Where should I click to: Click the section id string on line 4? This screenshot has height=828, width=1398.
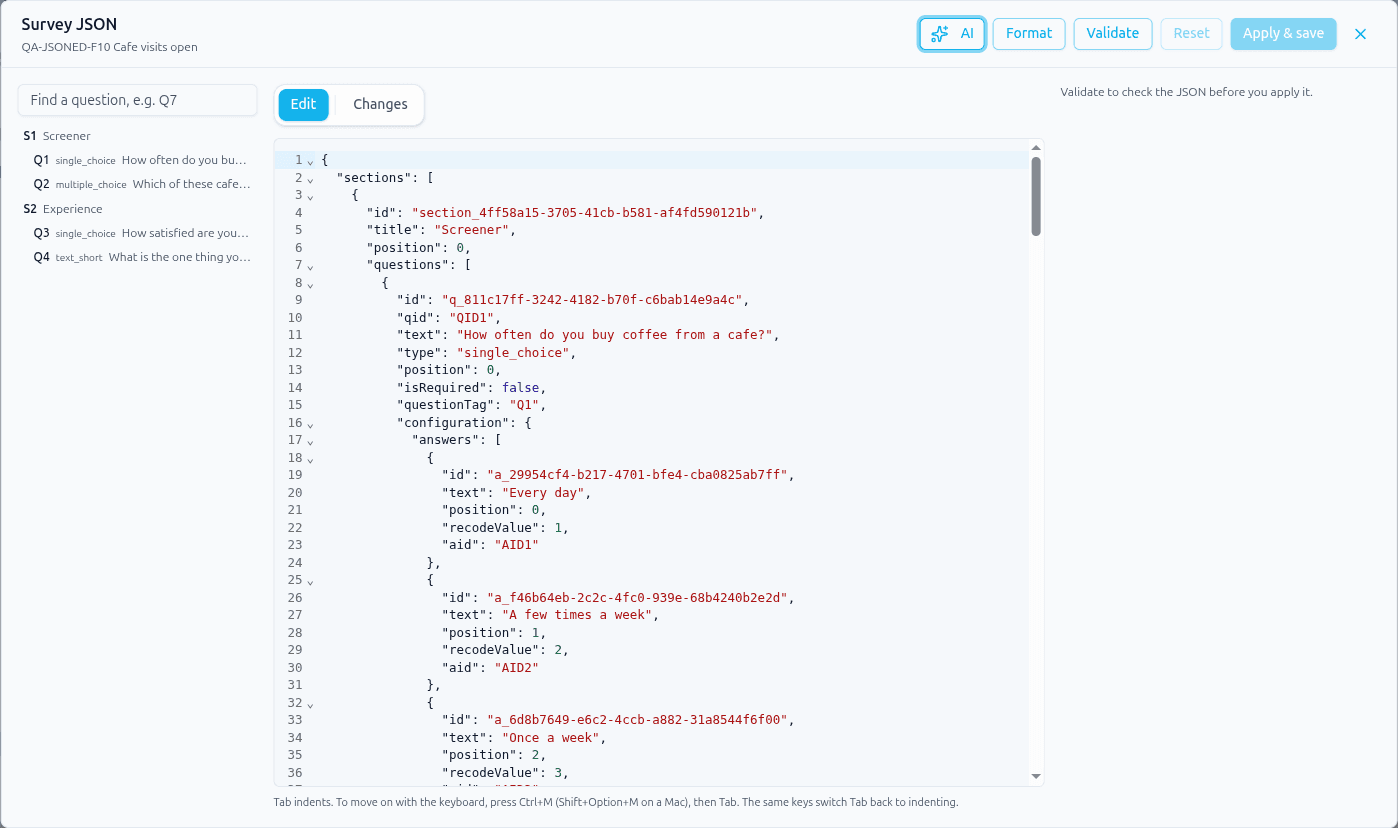pos(585,212)
